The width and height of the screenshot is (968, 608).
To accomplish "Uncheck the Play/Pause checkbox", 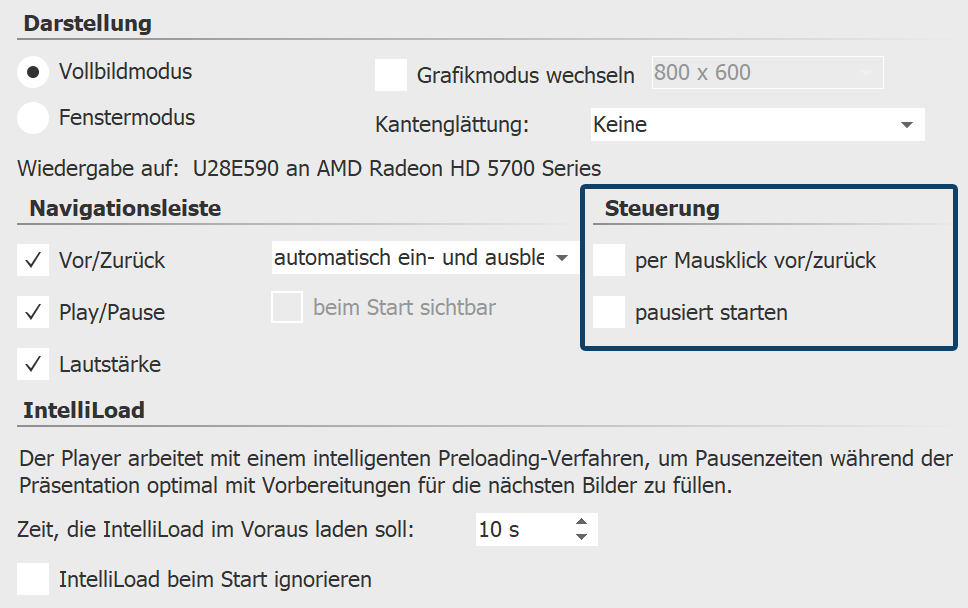I will click(33, 313).
